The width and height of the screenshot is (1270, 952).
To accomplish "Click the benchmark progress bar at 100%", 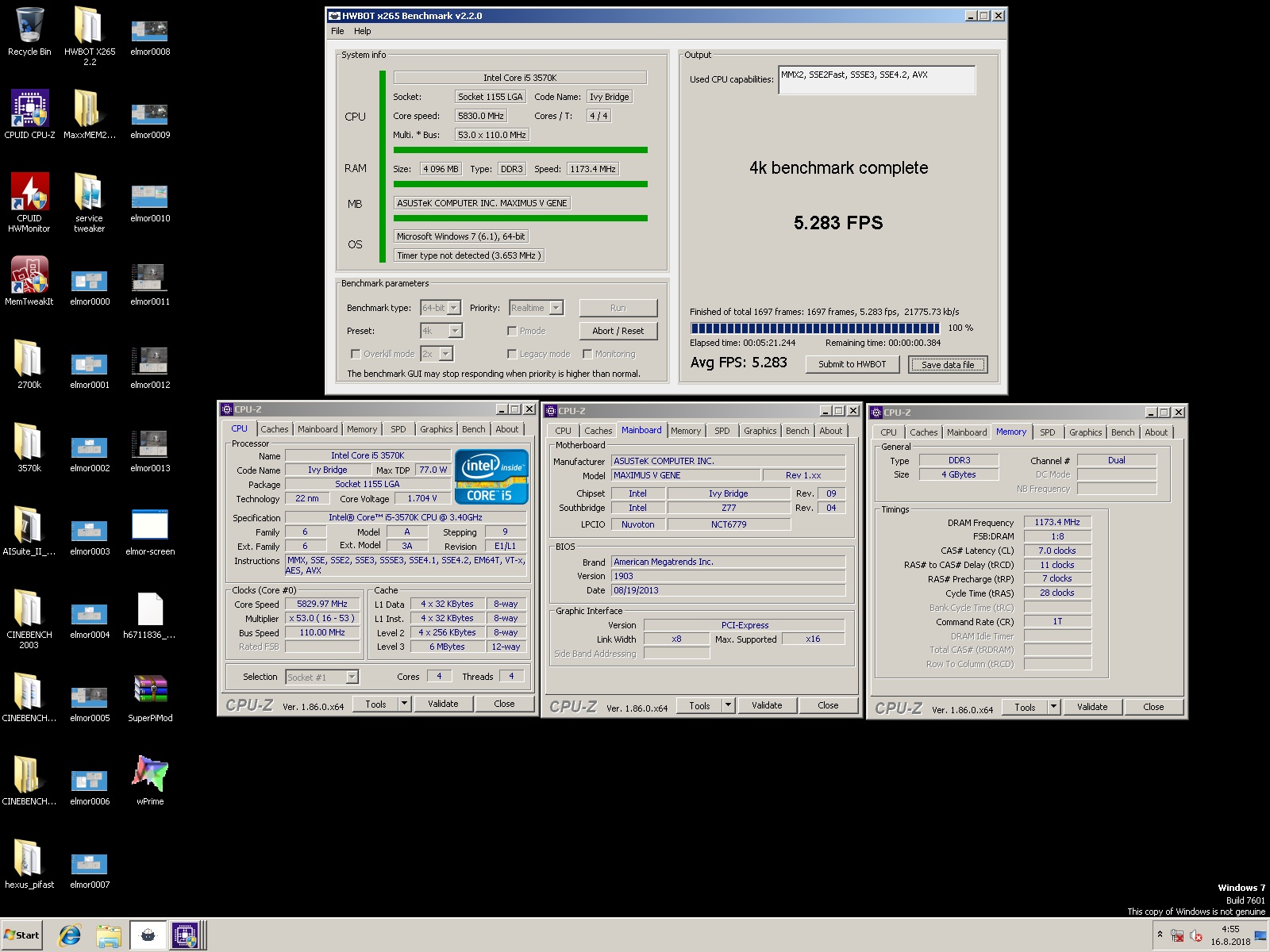I will (x=815, y=328).
